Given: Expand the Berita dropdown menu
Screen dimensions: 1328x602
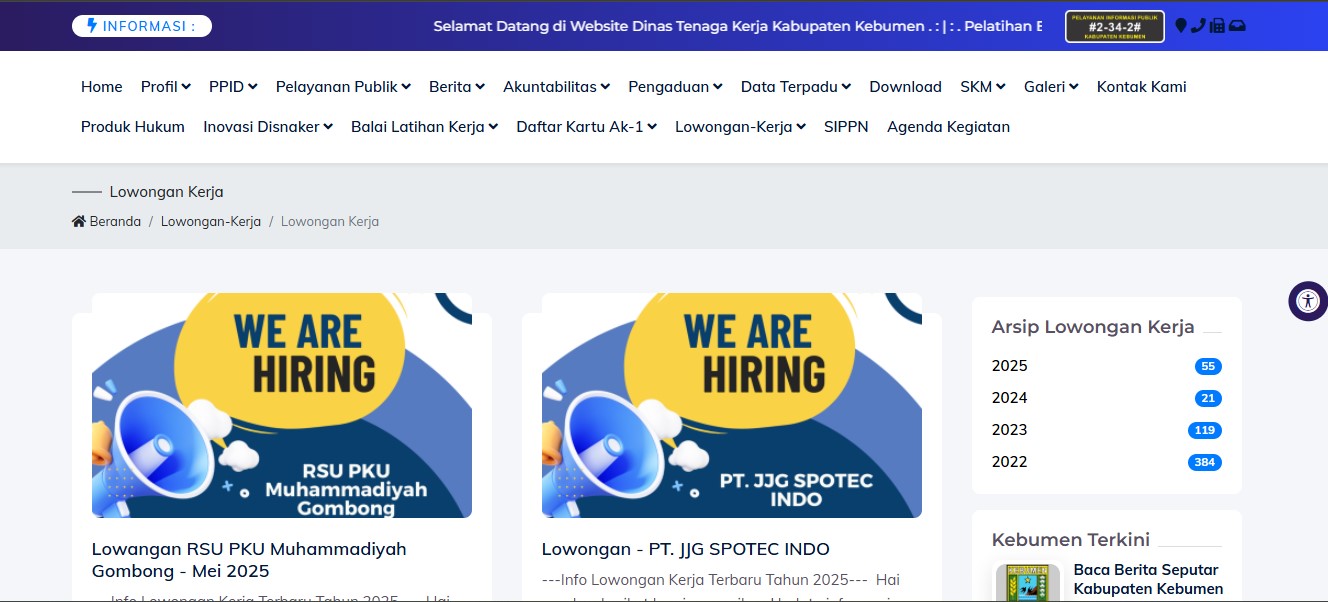Looking at the screenshot, I should pyautogui.click(x=457, y=87).
